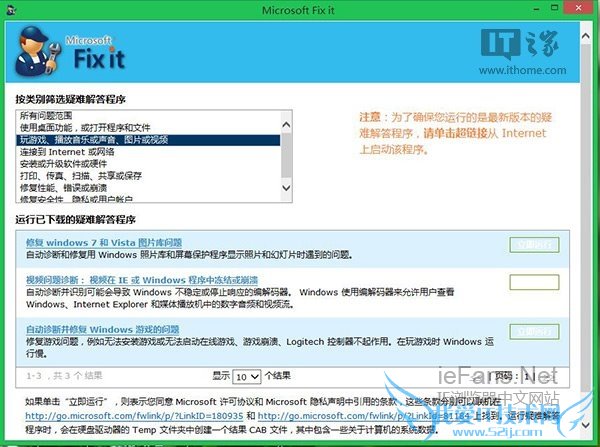This screenshot has width=600, height=447.
Task: Click category list scroll down arrow
Action: pyautogui.click(x=286, y=188)
